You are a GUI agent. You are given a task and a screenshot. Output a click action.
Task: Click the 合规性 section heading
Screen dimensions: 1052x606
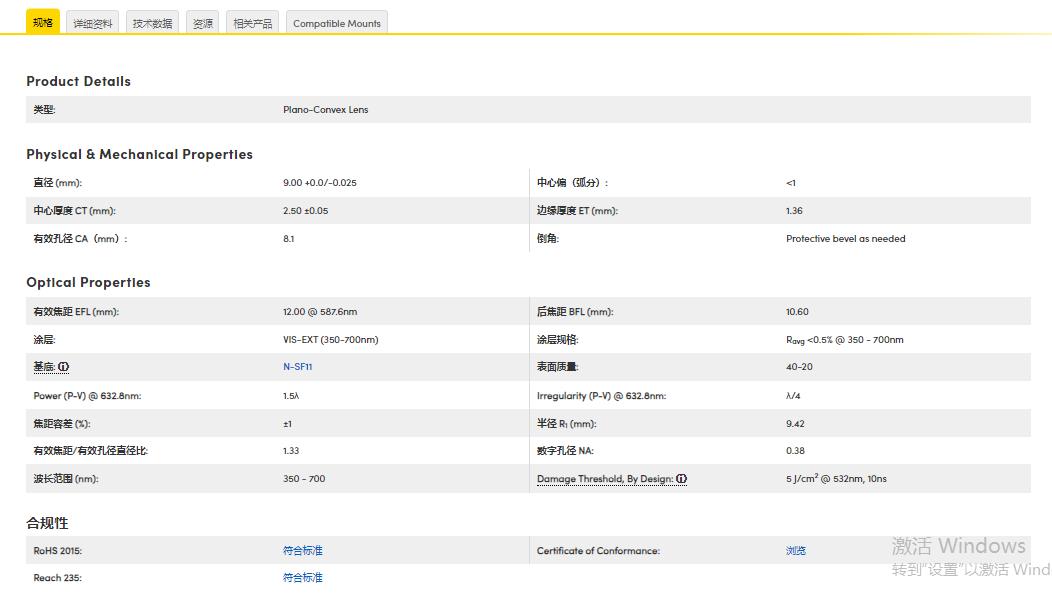click(x=47, y=523)
